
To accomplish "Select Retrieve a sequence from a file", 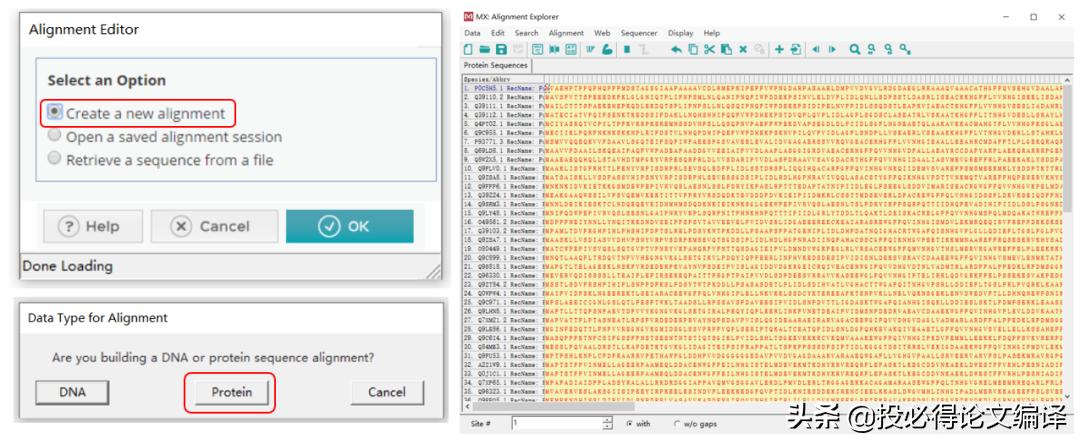I will pyautogui.click(x=54, y=159).
